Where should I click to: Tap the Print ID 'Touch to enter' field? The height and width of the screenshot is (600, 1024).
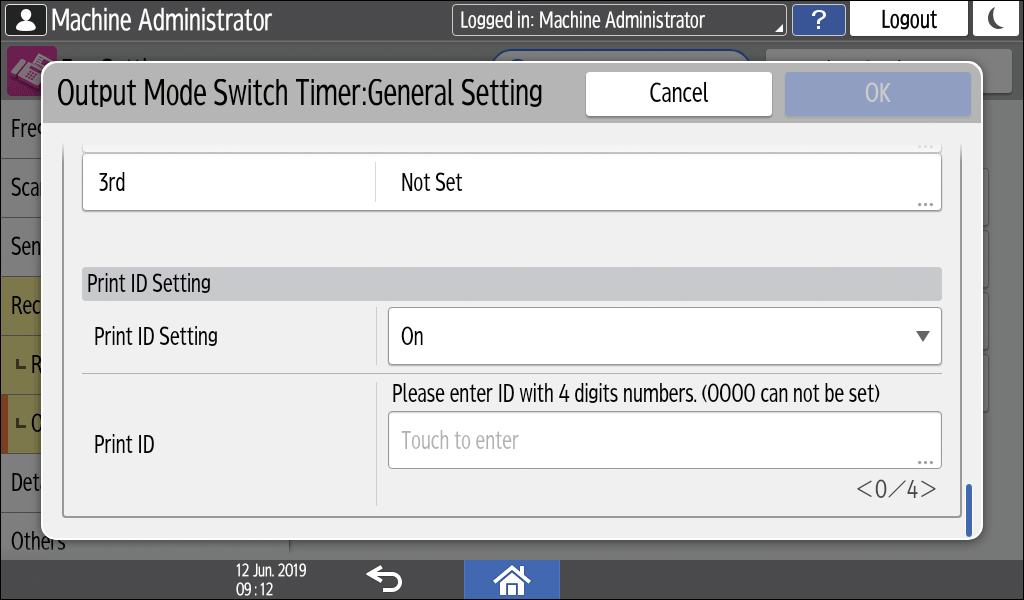664,440
